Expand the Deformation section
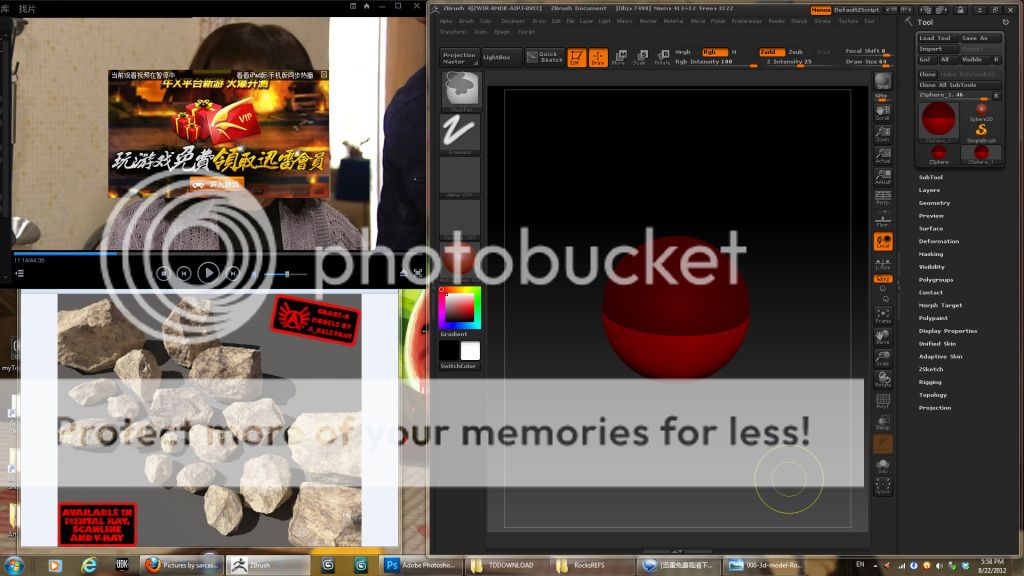The width and height of the screenshot is (1024, 576). pos(939,241)
